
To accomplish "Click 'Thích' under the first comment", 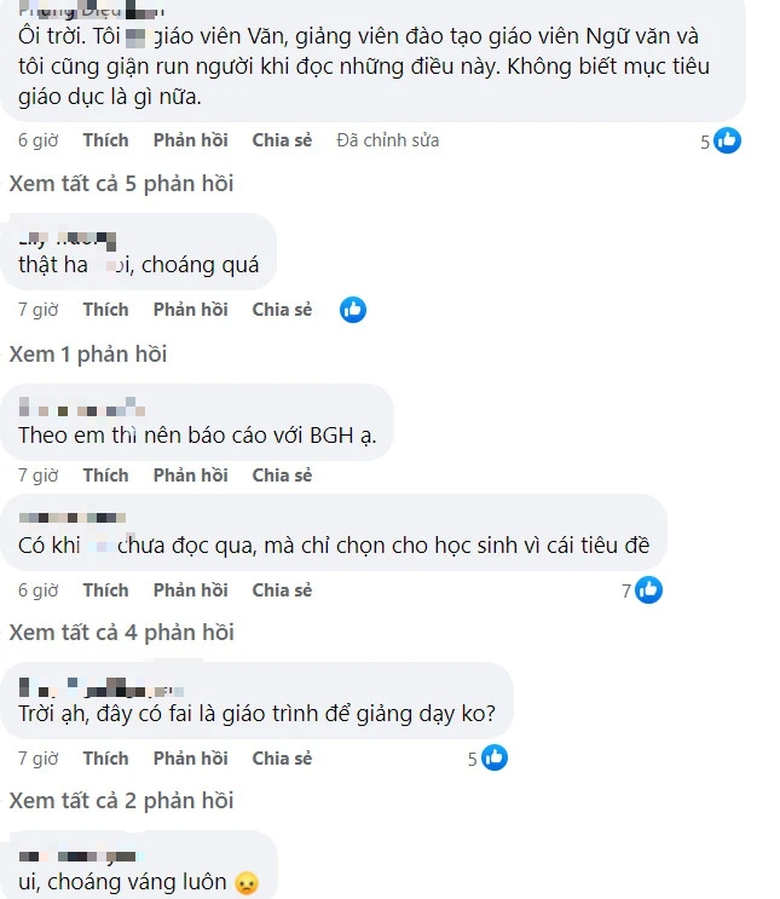I will click(106, 141).
